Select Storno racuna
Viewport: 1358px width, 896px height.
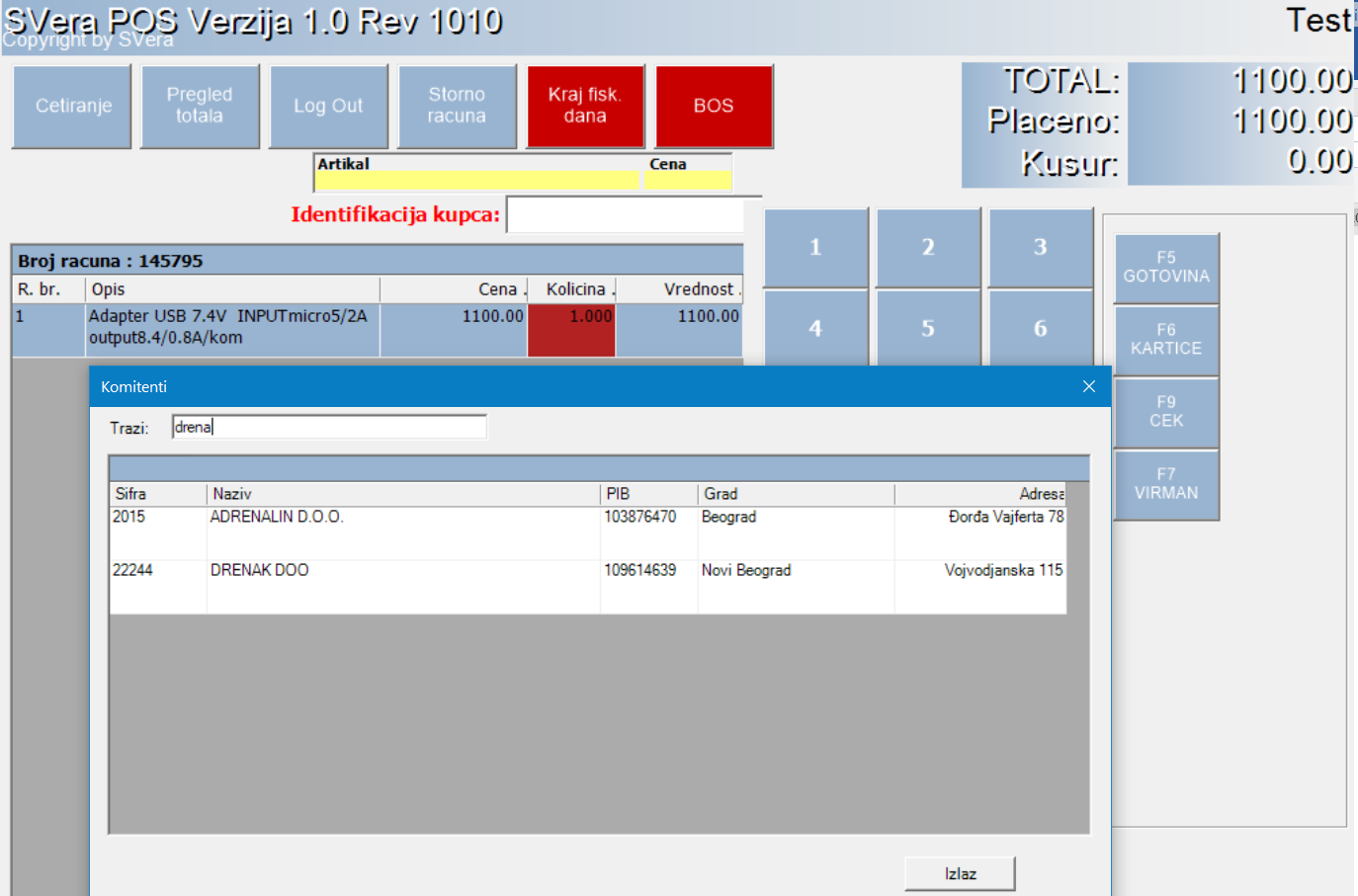[457, 107]
